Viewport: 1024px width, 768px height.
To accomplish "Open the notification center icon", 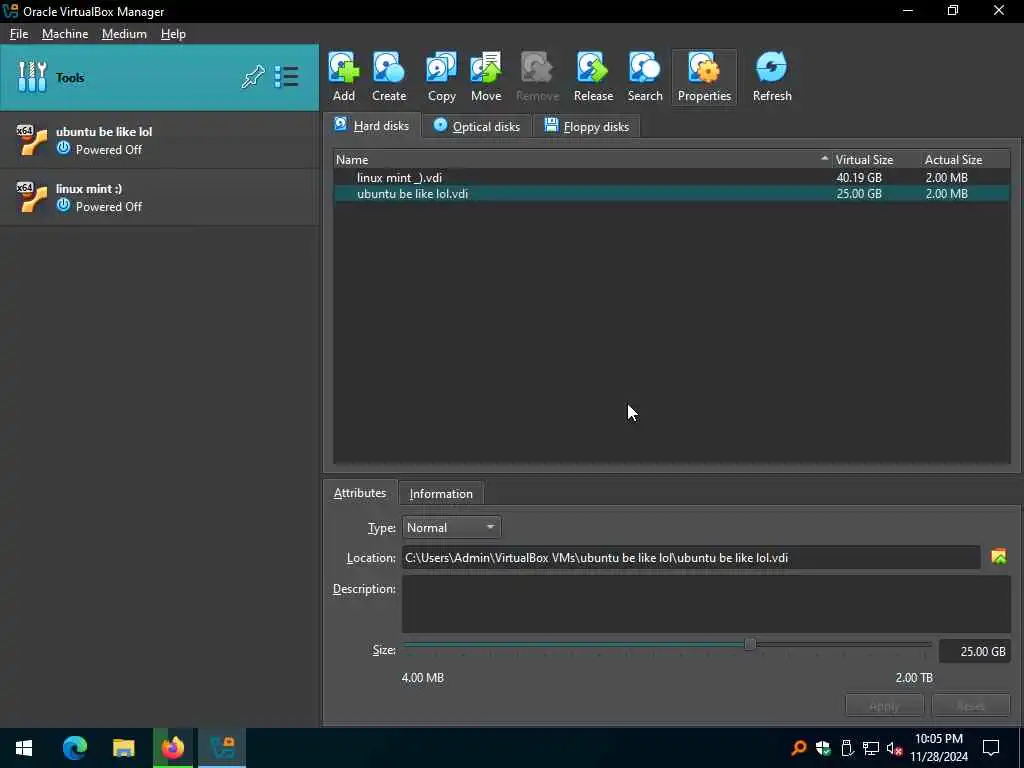I will click(991, 748).
